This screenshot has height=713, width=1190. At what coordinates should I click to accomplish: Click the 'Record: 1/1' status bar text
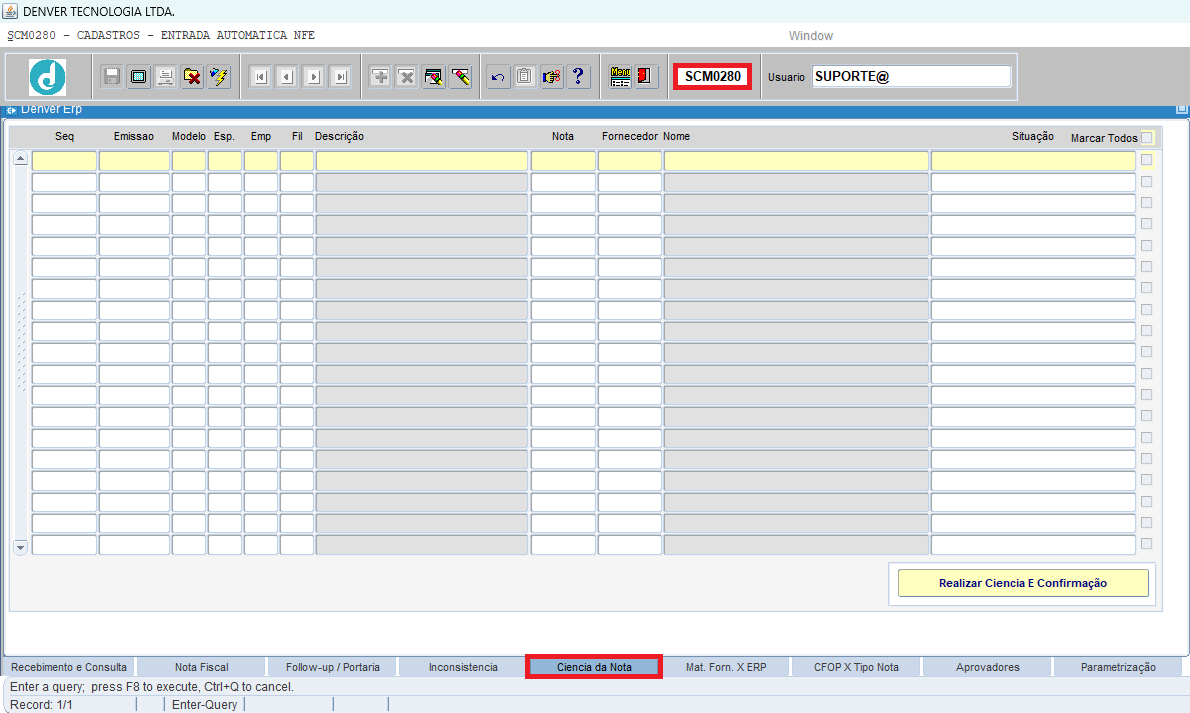[x=42, y=705]
